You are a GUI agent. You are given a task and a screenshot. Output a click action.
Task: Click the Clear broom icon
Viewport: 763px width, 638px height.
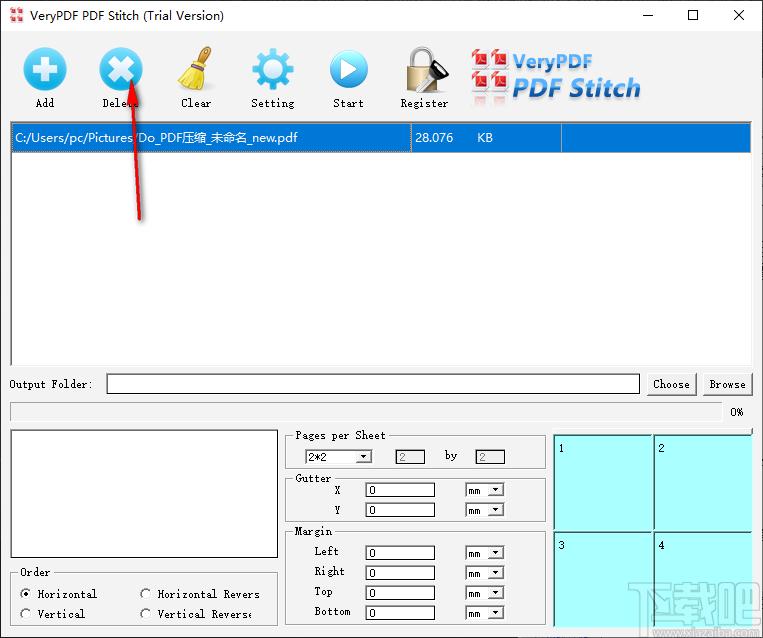pos(196,69)
